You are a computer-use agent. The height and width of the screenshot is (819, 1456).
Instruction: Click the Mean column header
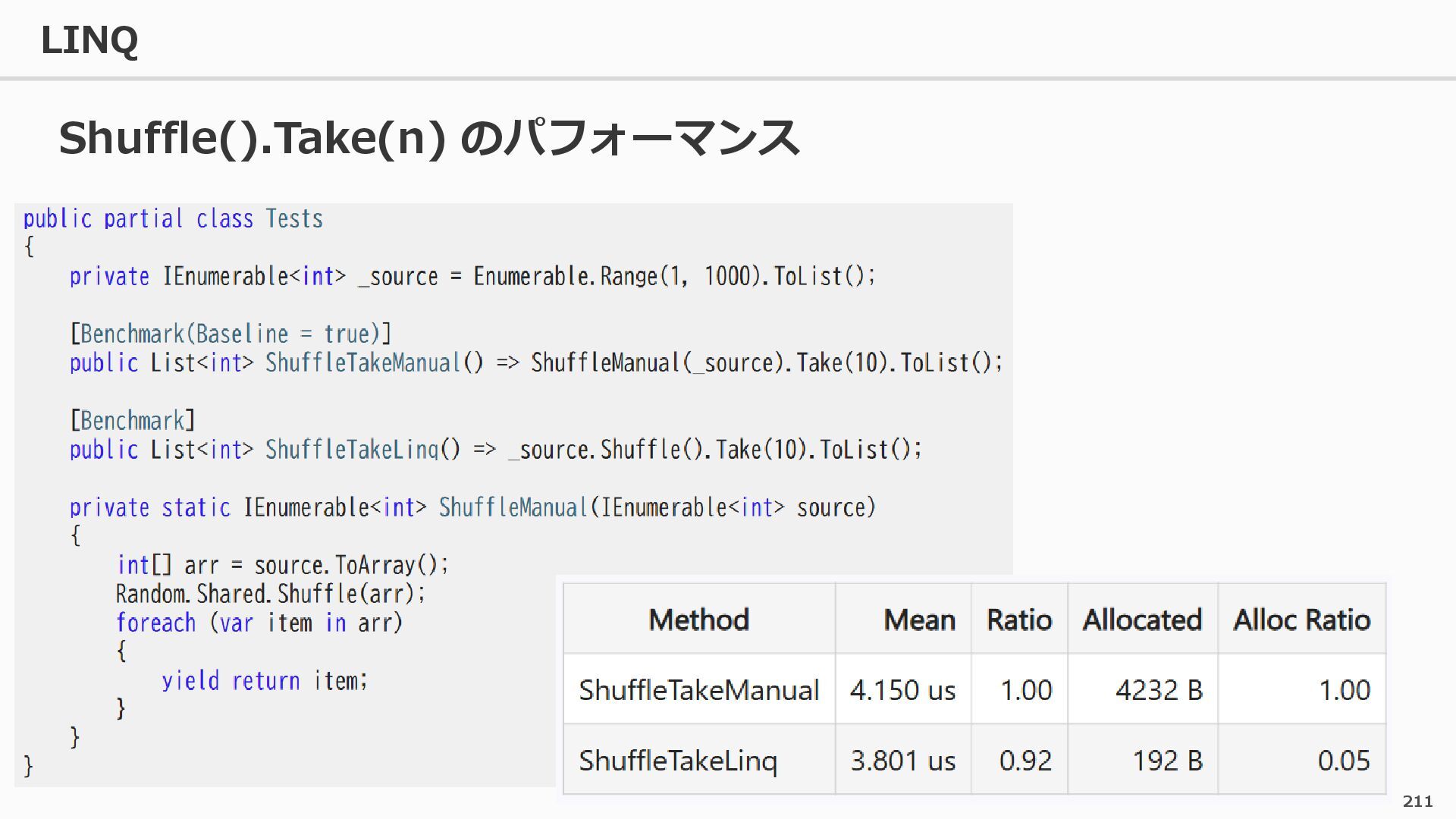pyautogui.click(x=918, y=620)
